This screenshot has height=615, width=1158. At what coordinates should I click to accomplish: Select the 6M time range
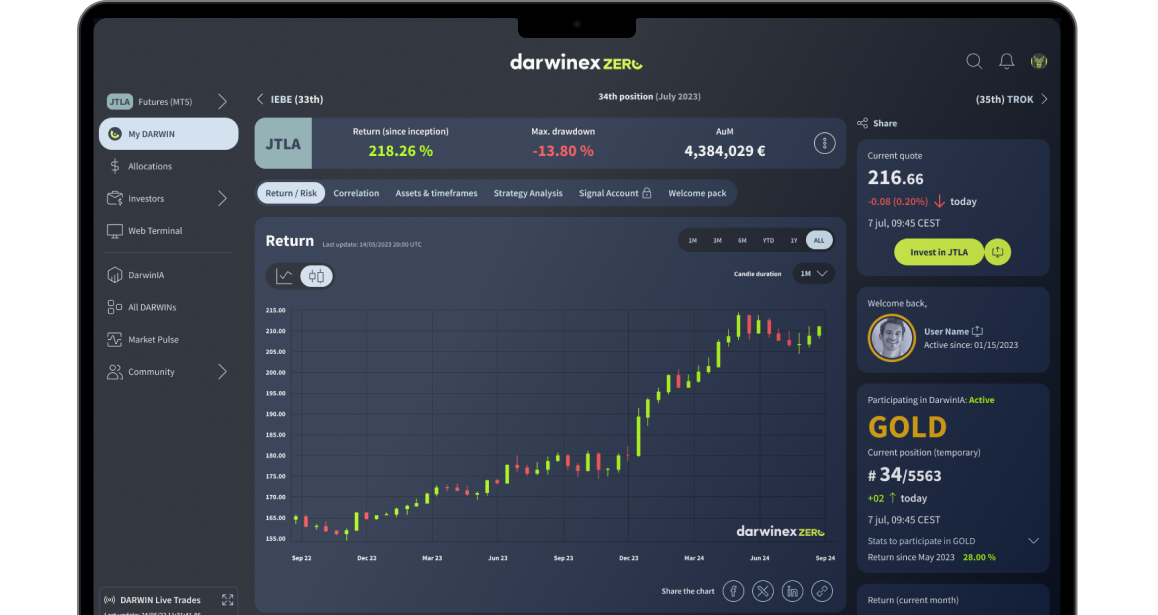click(x=742, y=241)
